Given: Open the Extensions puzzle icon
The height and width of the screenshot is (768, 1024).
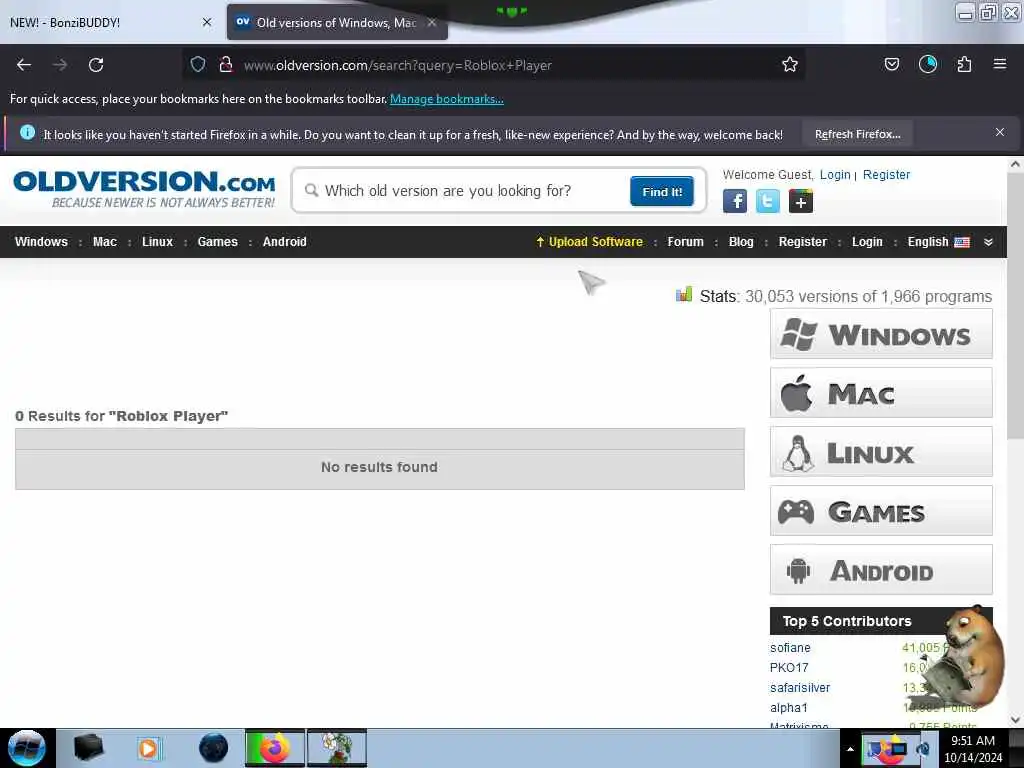Looking at the screenshot, I should point(964,64).
